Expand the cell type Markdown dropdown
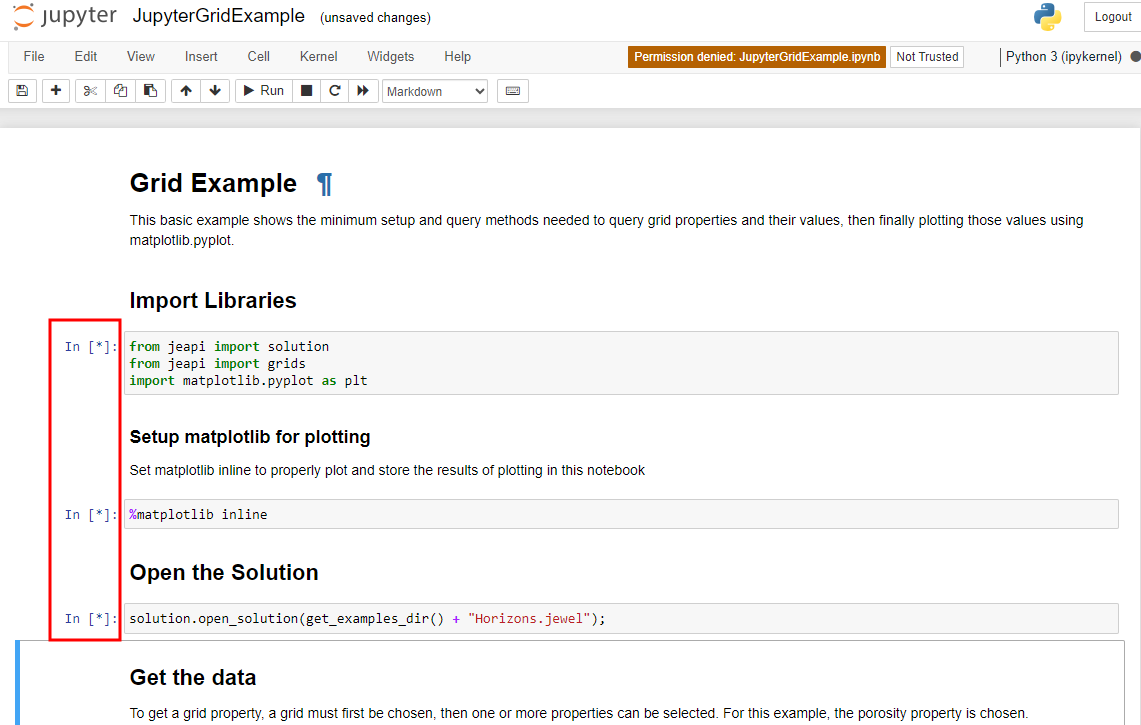Viewport: 1141px width, 725px height. [435, 91]
